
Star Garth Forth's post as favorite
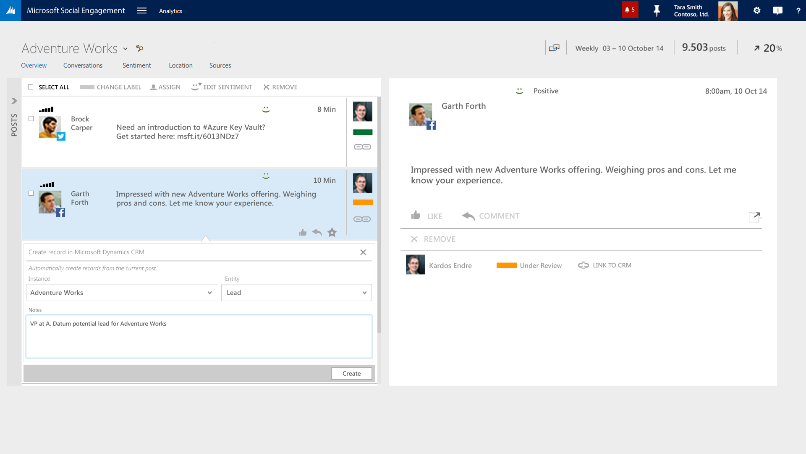[x=332, y=232]
